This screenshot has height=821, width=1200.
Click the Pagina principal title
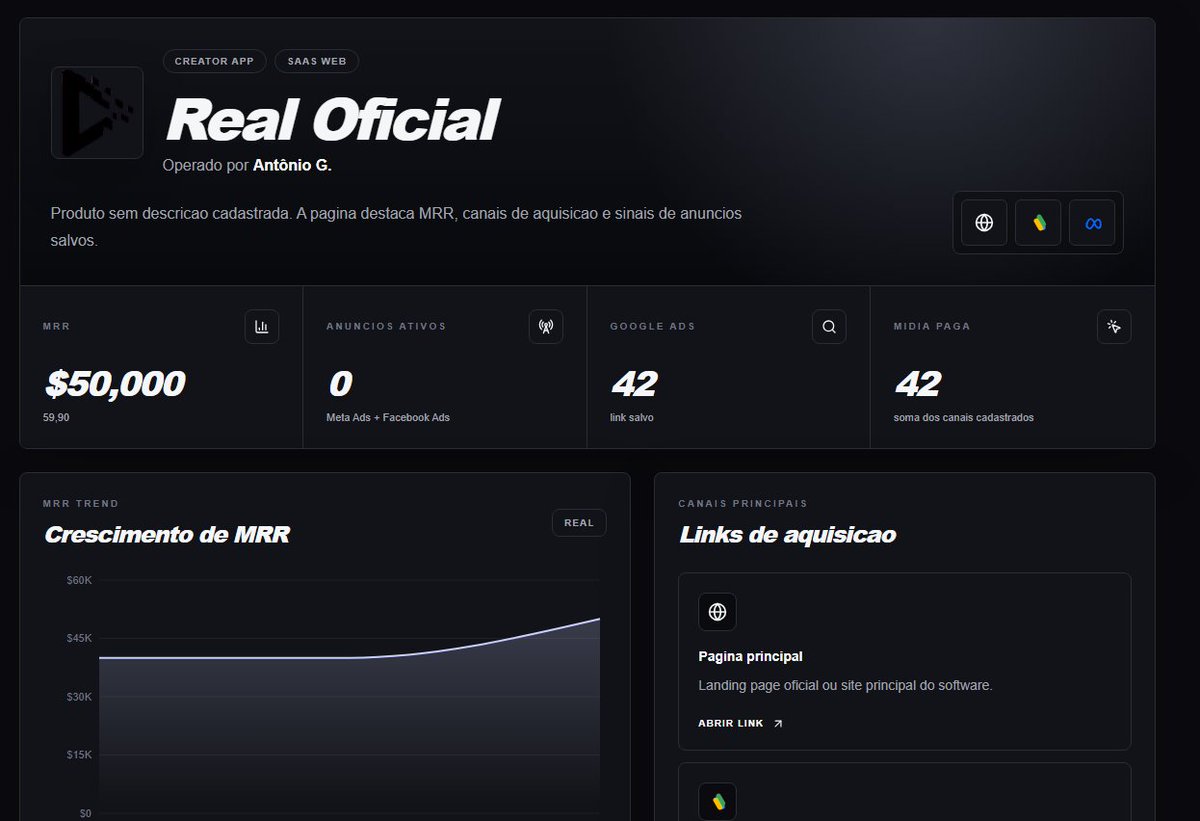click(750, 657)
